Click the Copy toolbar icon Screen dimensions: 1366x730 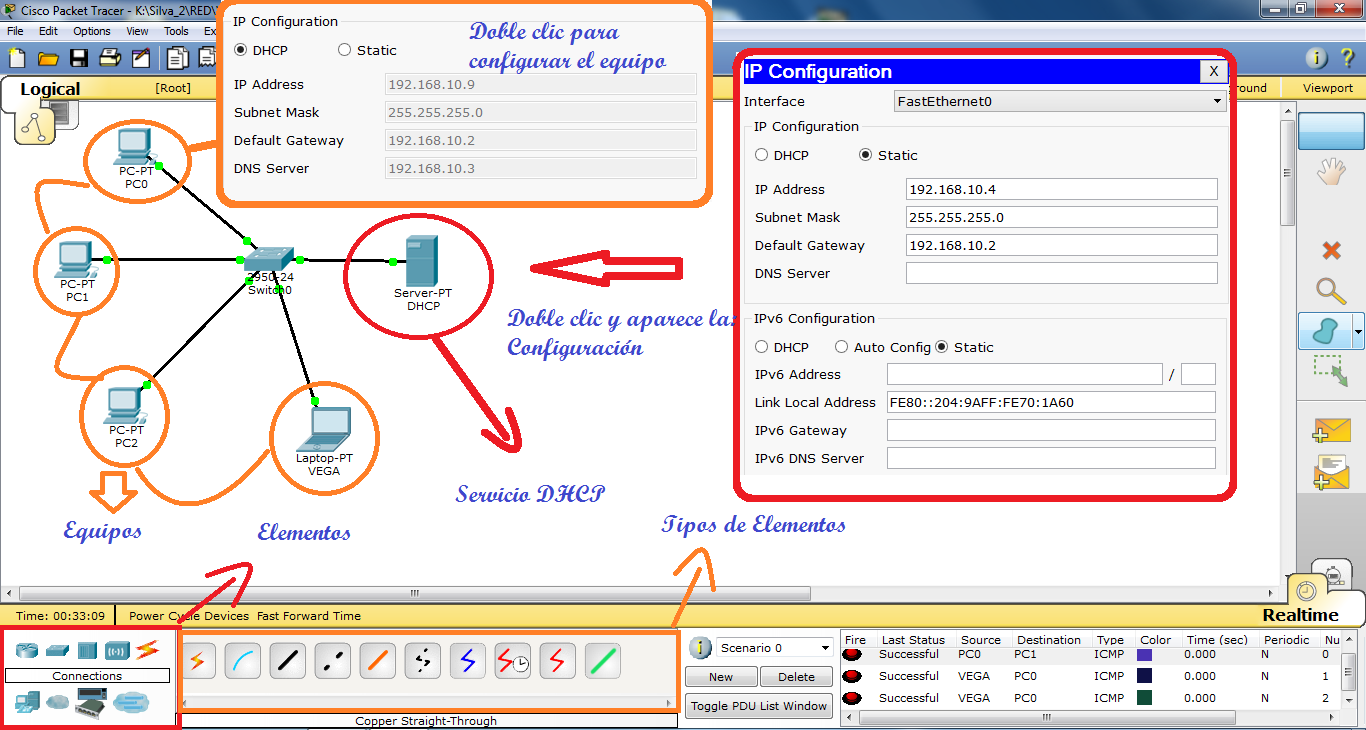(178, 58)
